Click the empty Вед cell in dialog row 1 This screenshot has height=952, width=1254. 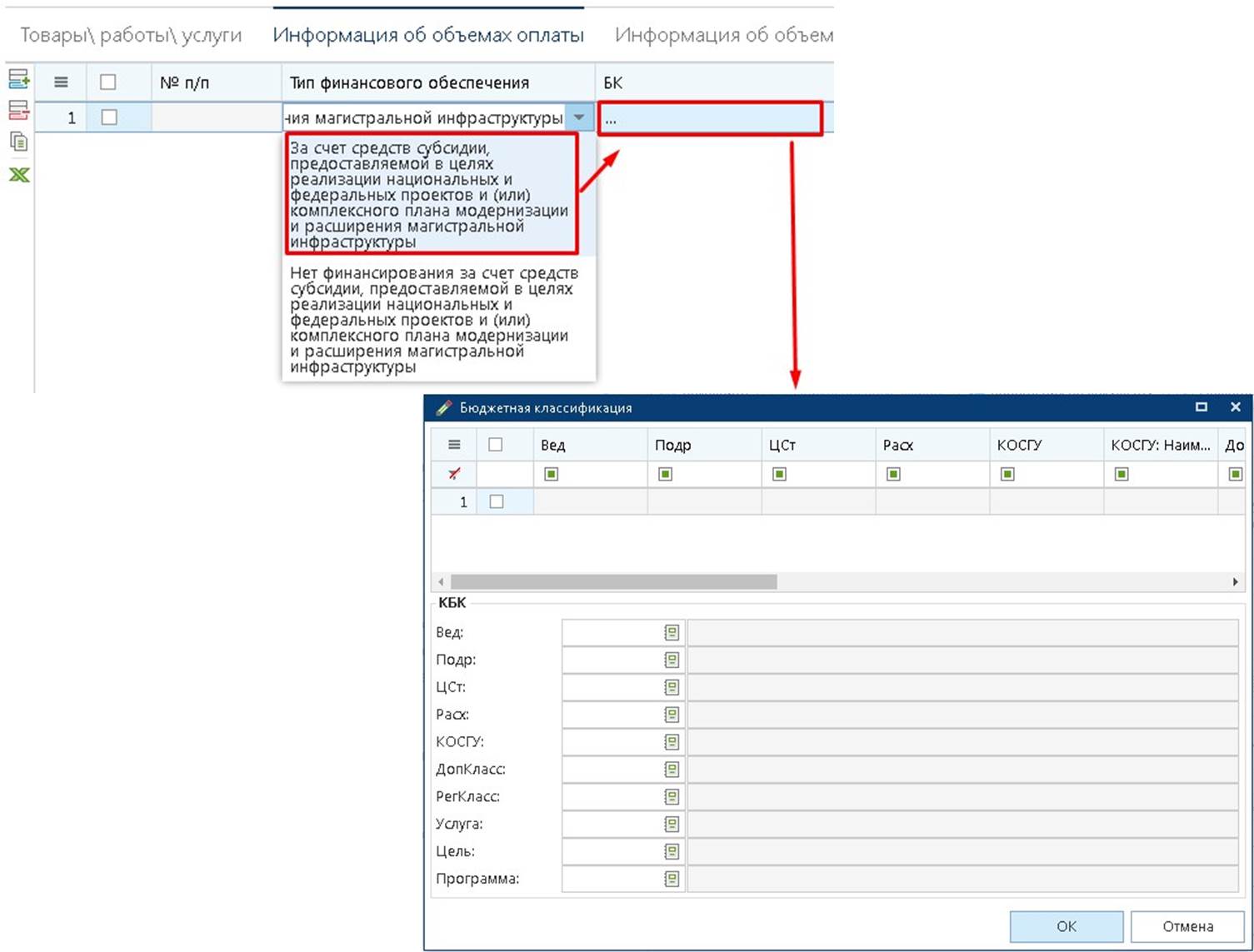(591, 501)
